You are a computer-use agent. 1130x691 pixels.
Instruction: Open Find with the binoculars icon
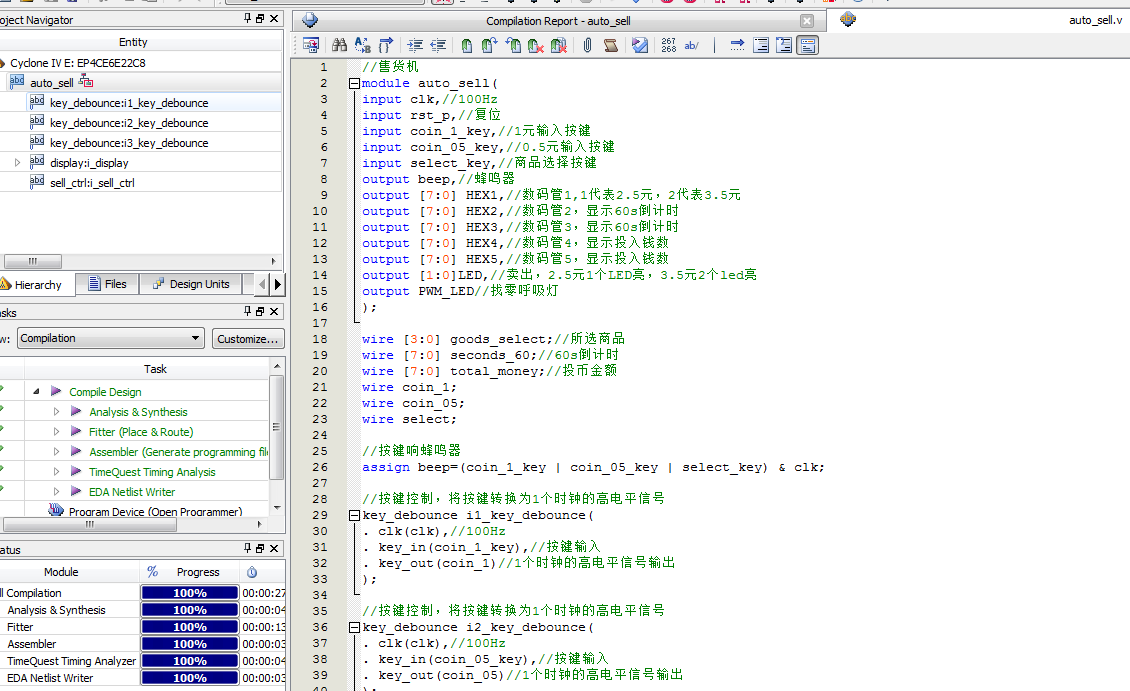pos(339,45)
